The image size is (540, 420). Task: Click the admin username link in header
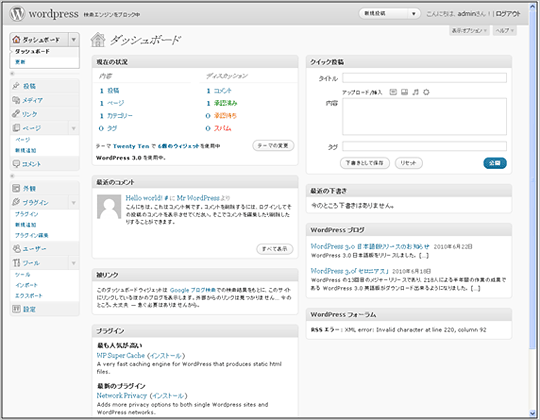point(467,14)
